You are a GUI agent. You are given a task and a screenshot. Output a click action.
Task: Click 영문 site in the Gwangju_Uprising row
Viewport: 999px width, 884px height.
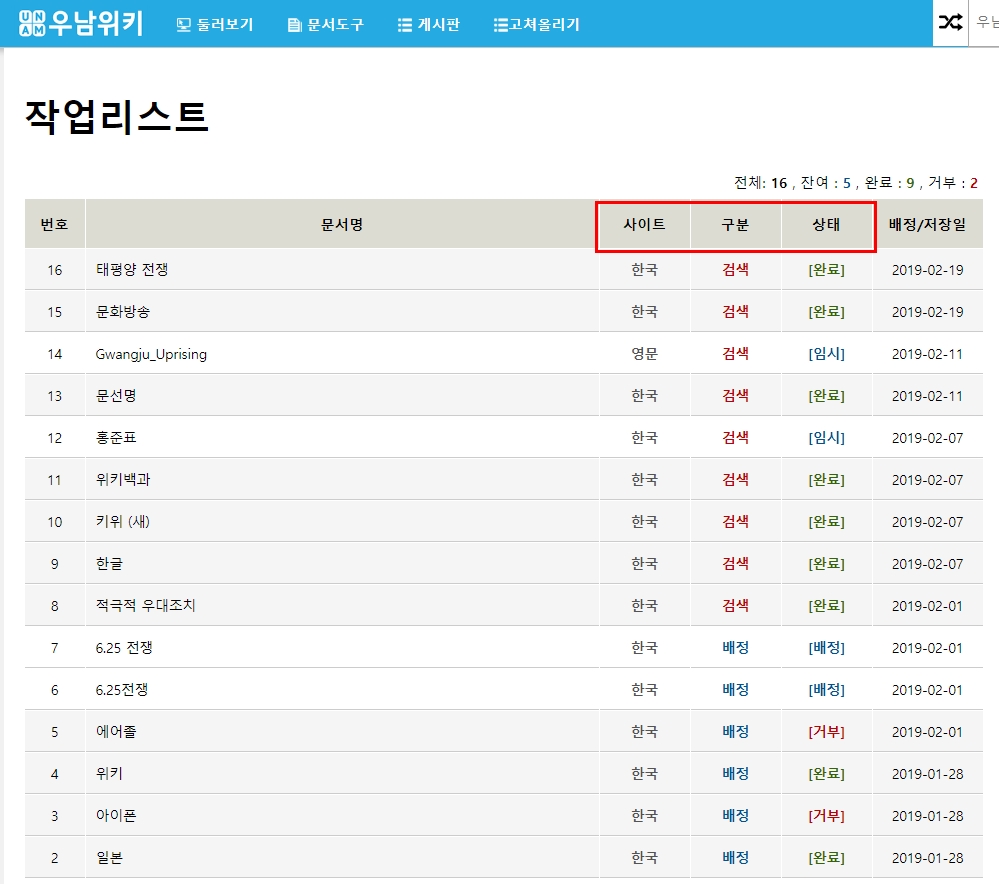click(644, 354)
